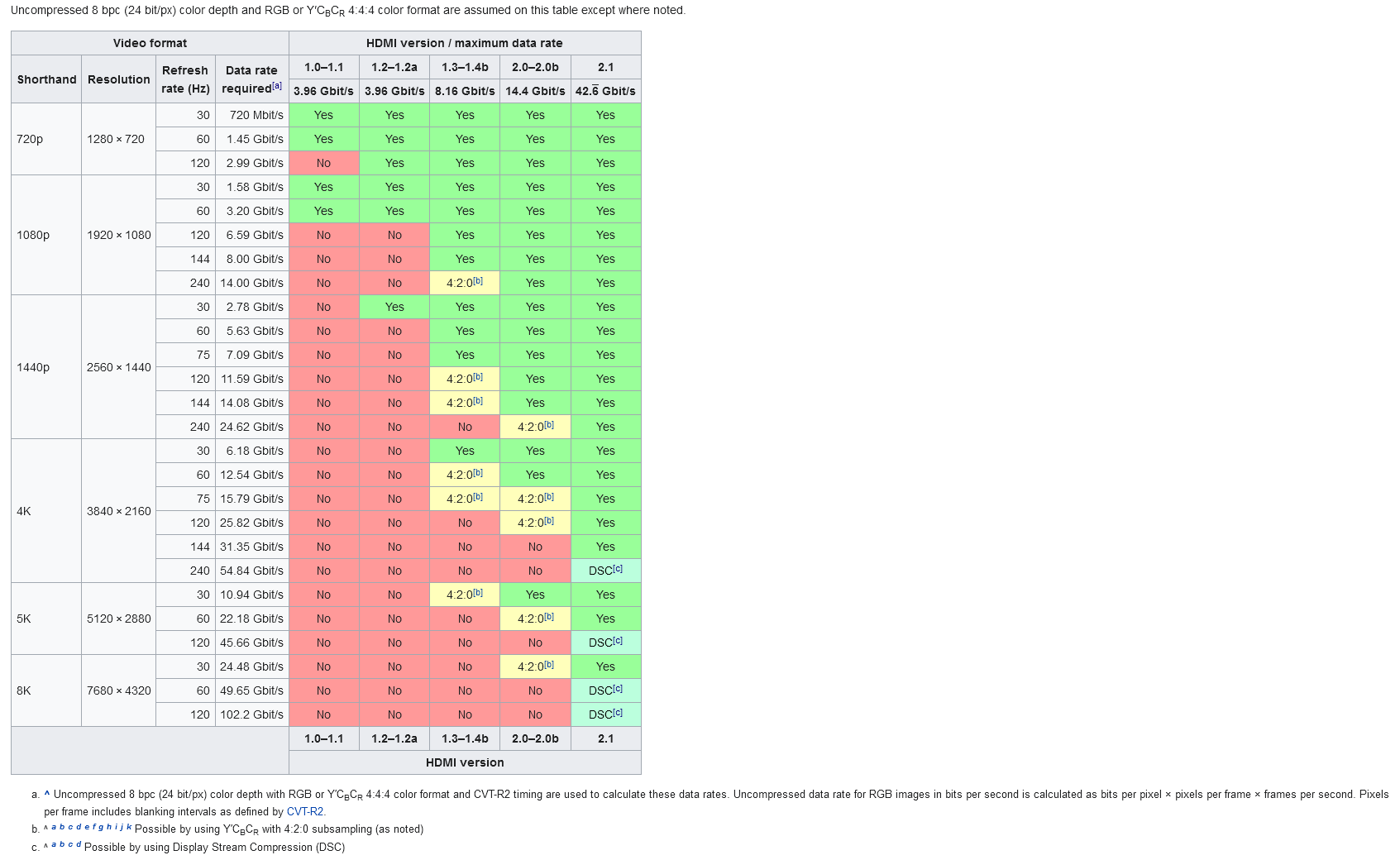Click the [b] note in 1080p 240 Hz row
1400x860 pixels.
(478, 281)
